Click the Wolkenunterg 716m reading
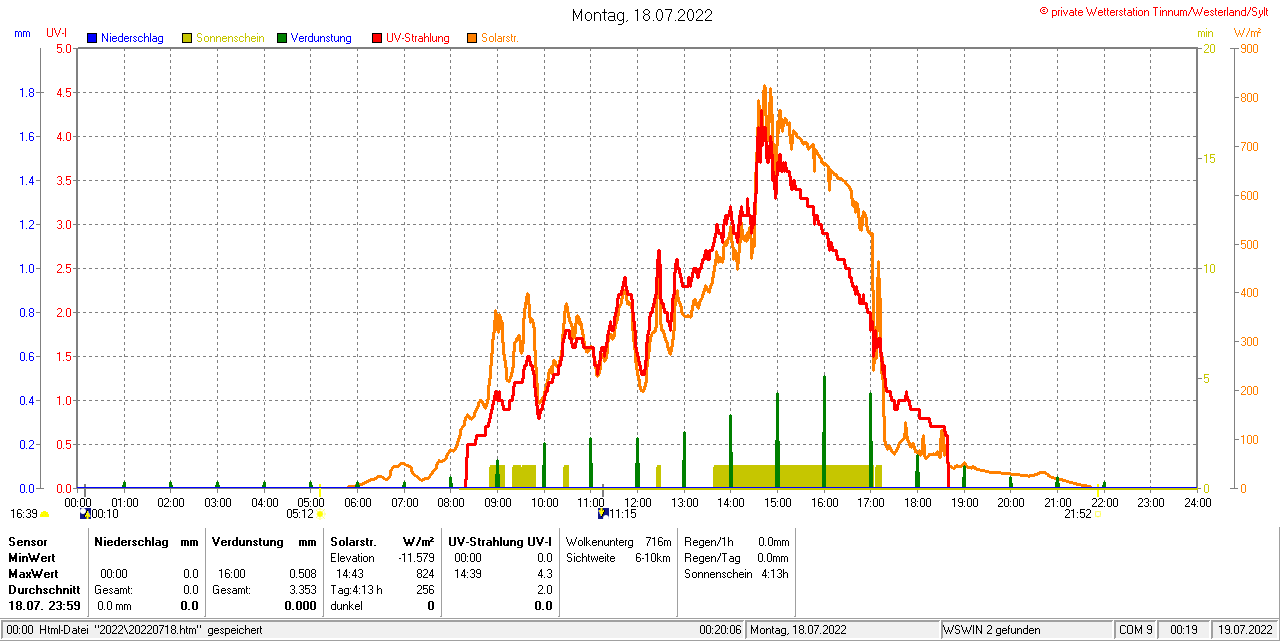Screen dimensions: 1280x641 click(618, 541)
